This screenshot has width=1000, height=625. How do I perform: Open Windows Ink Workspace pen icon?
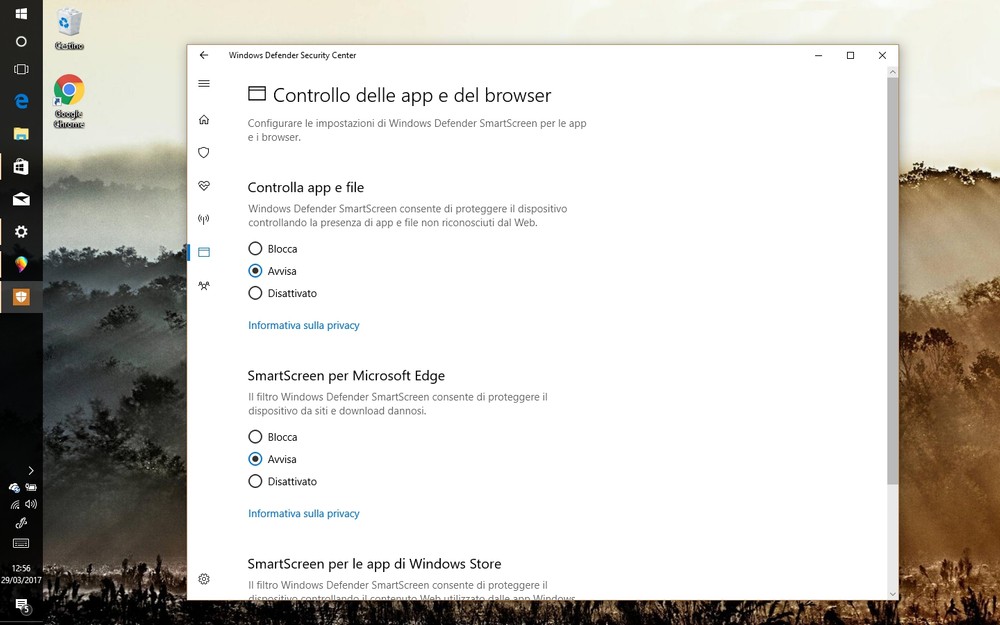pos(21,523)
